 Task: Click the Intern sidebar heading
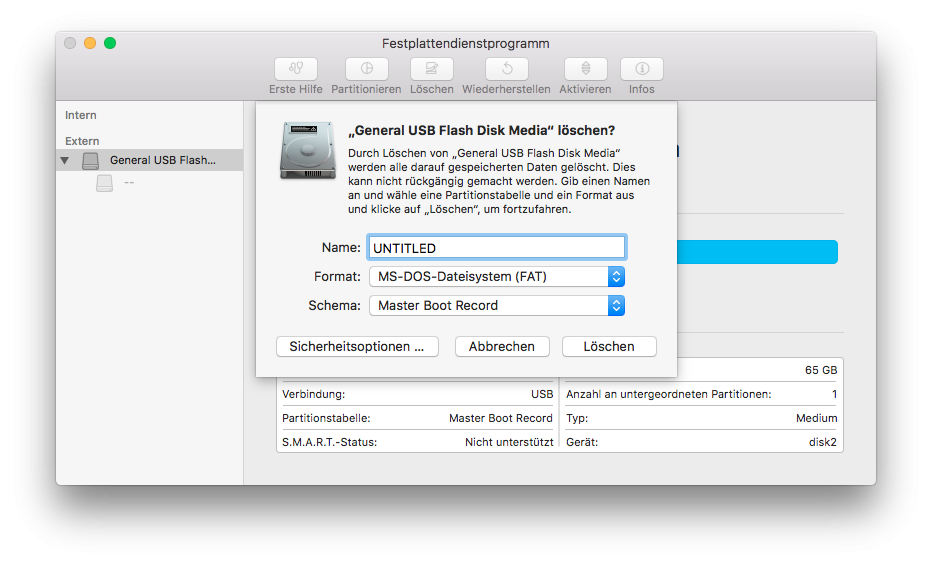(x=81, y=115)
